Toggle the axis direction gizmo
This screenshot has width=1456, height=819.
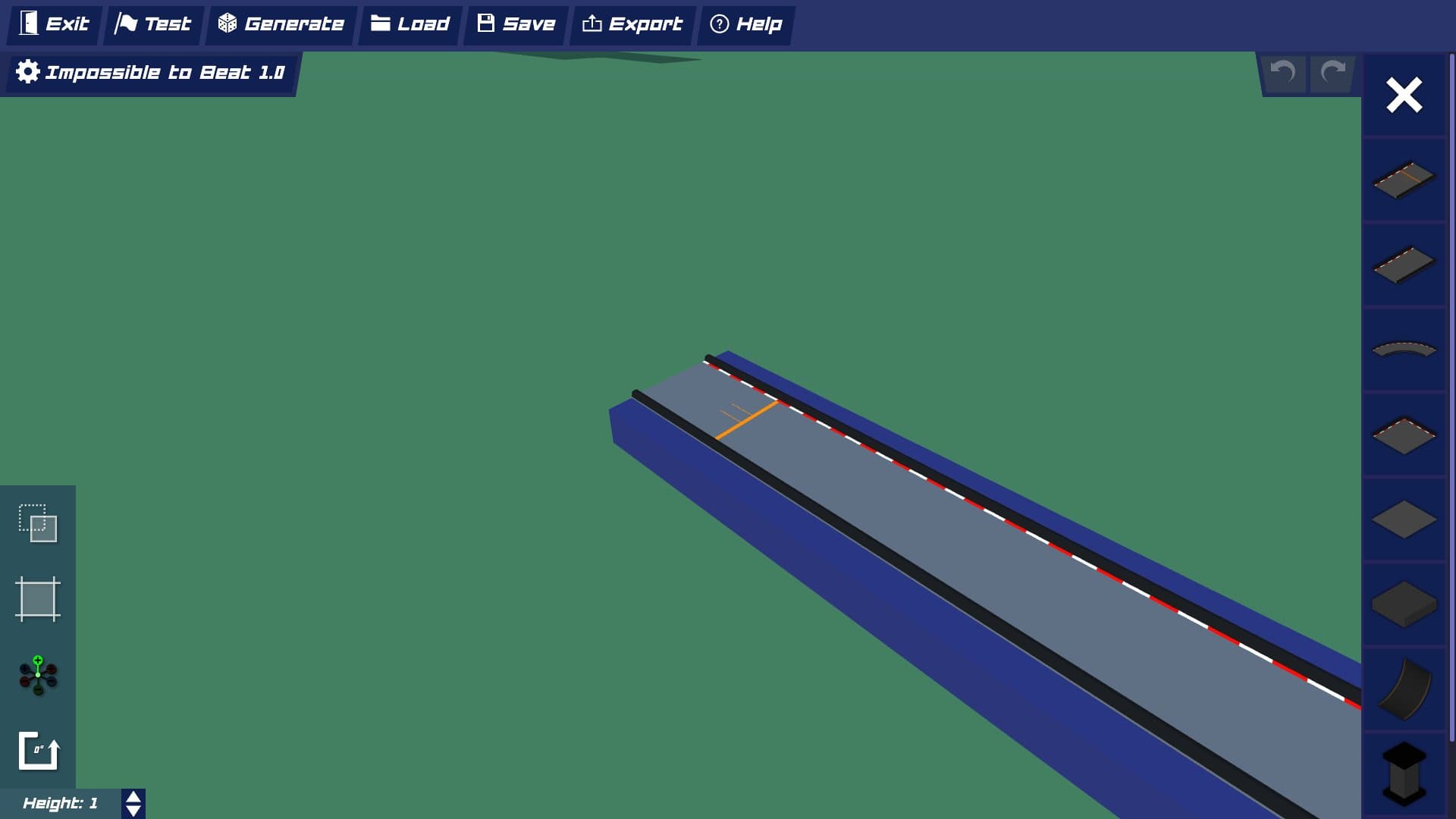(x=38, y=675)
